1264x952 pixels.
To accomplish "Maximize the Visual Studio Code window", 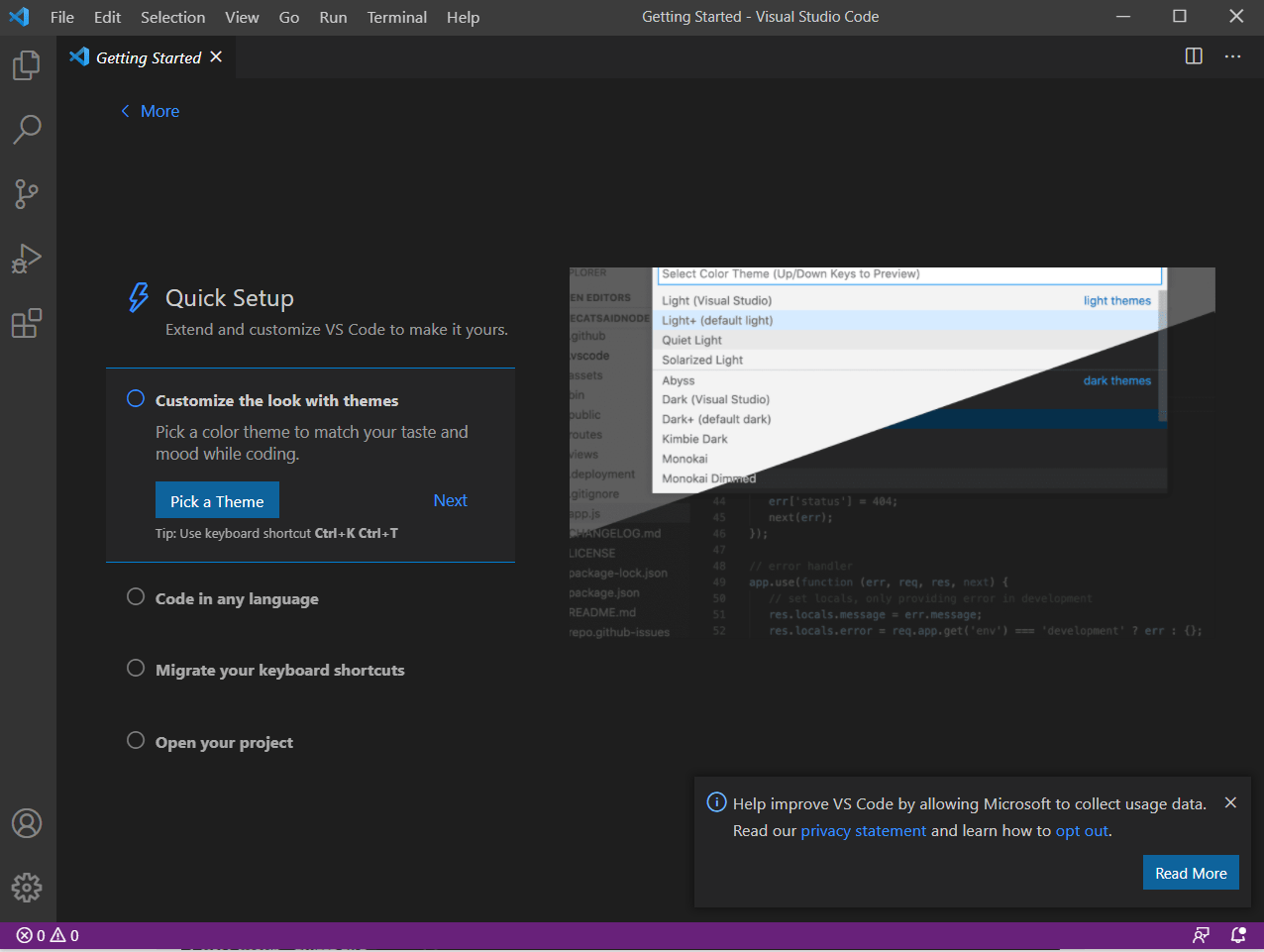I will point(1180,17).
